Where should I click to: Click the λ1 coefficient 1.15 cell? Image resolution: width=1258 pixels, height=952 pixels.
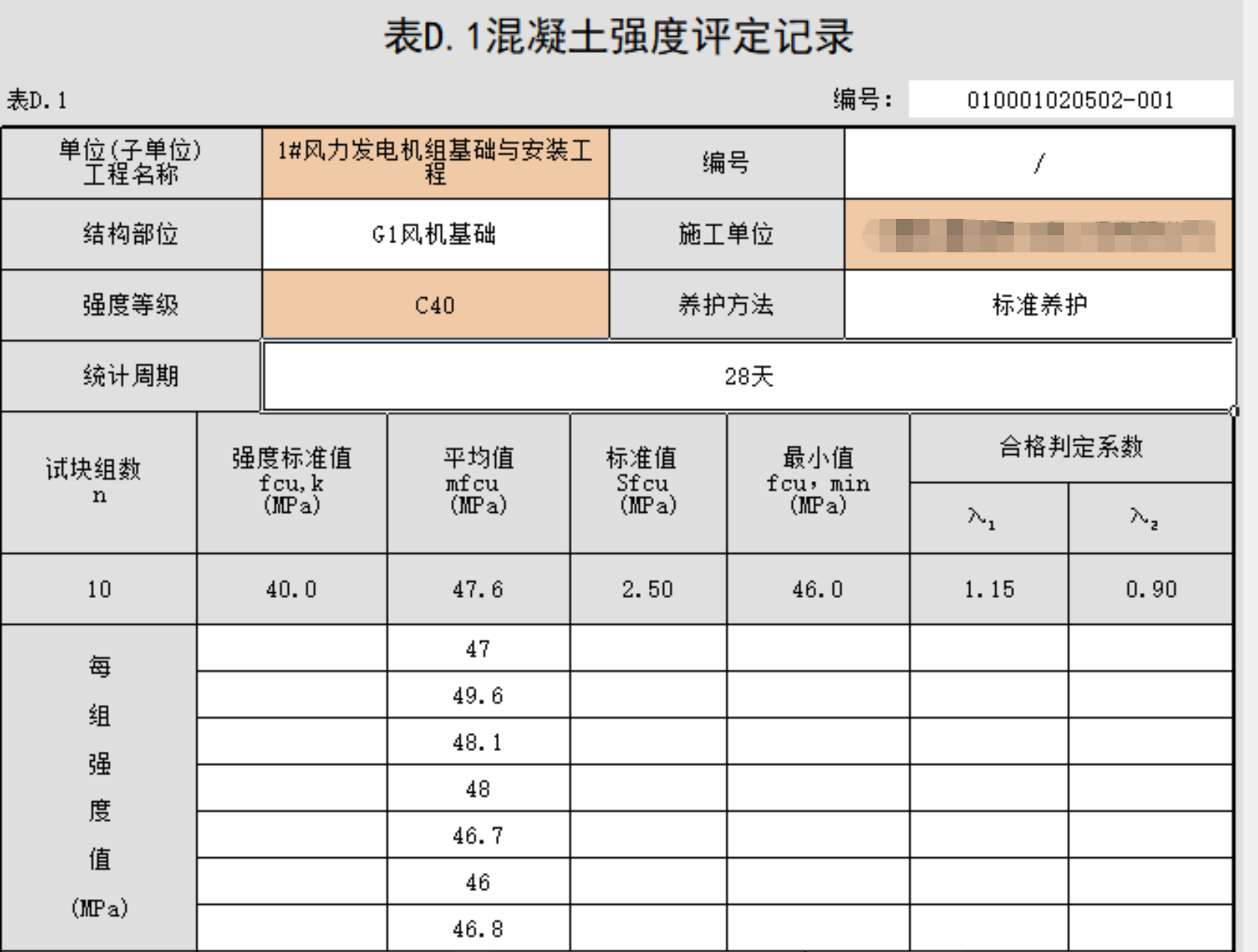pyautogui.click(x=989, y=588)
